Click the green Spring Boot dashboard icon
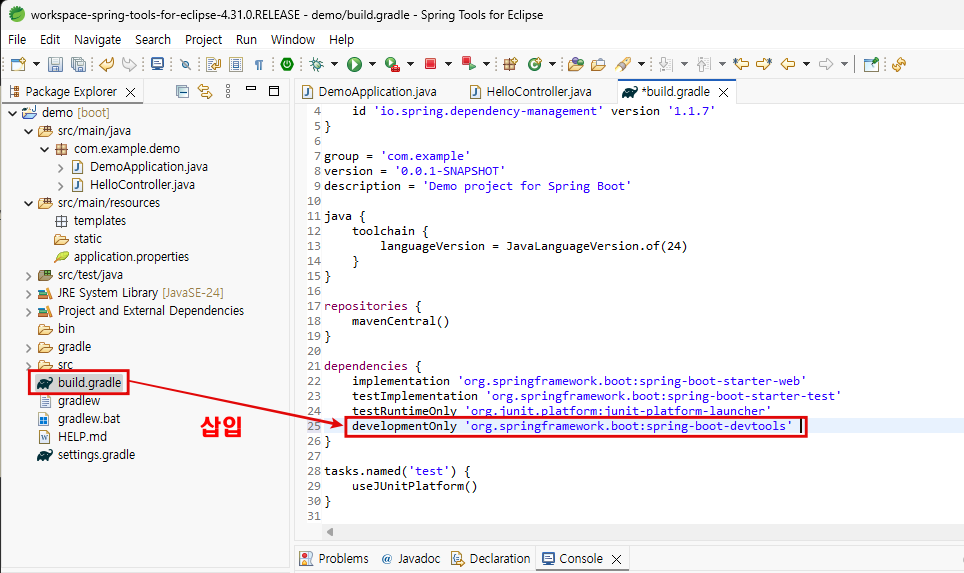Viewport: 964px width, 573px height. (x=287, y=64)
